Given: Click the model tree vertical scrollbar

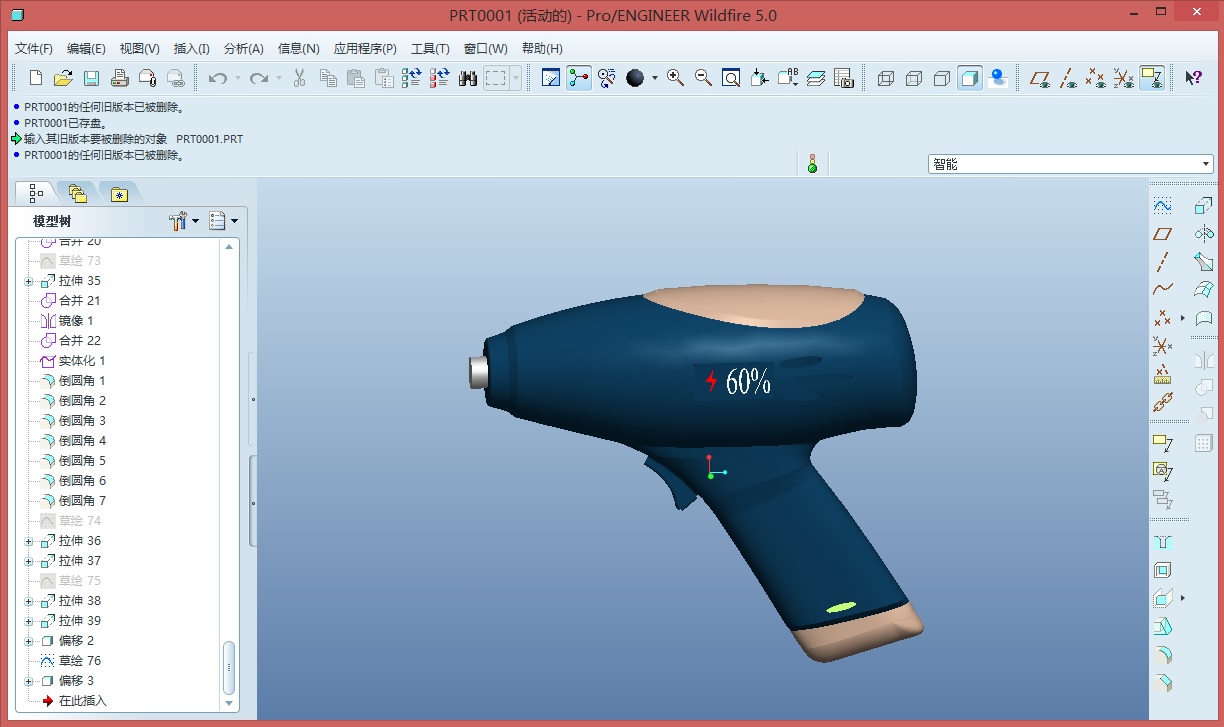Looking at the screenshot, I should click(230, 668).
